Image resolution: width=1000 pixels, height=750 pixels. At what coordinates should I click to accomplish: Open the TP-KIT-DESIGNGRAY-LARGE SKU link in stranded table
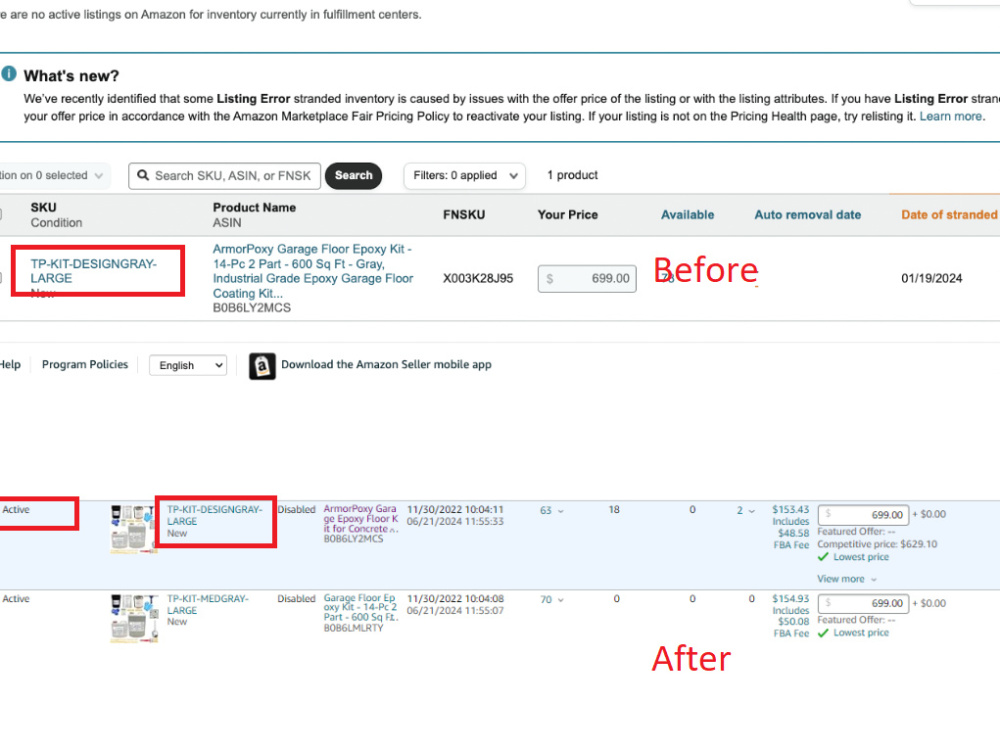coord(94,271)
